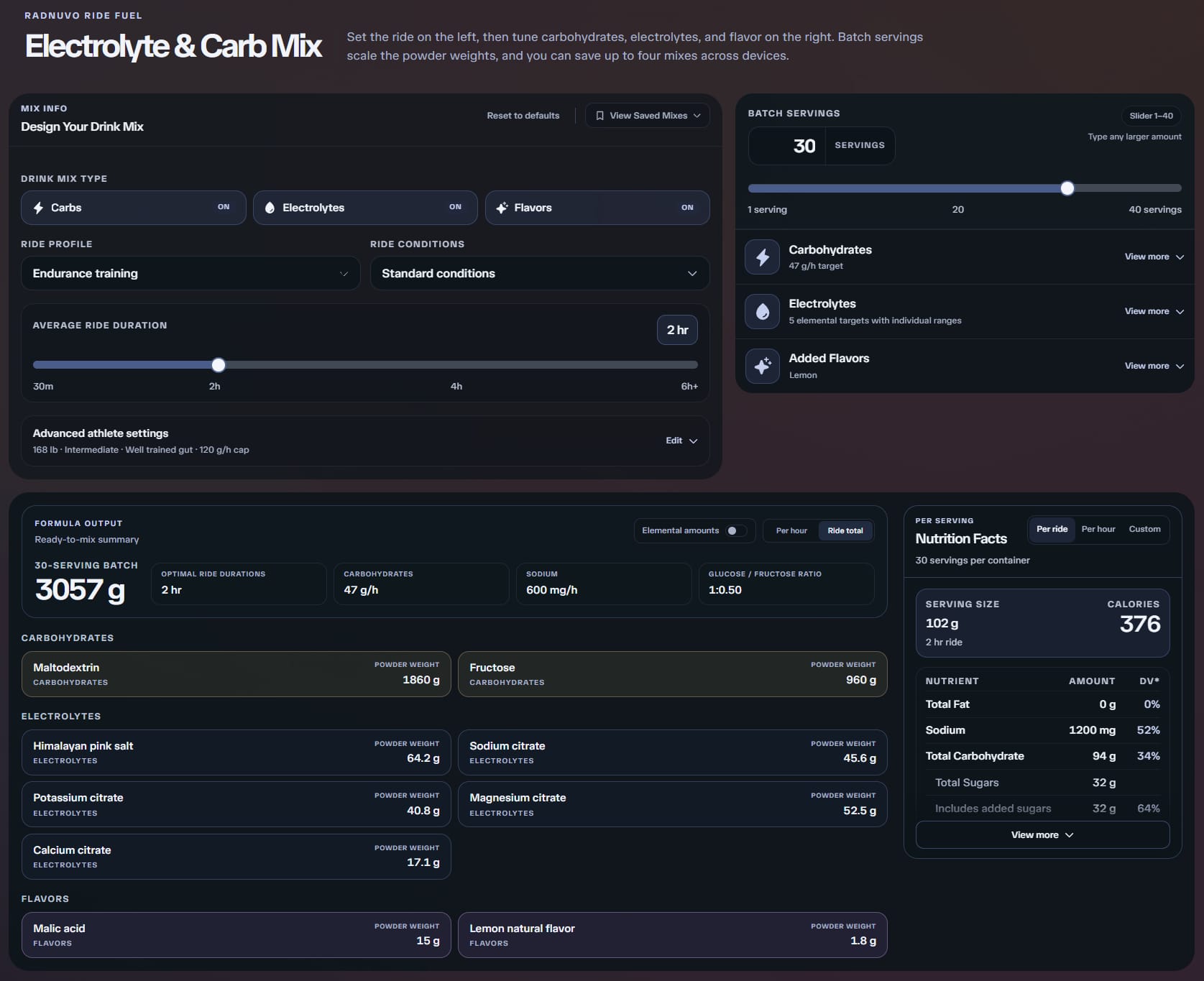Click the Magnesium citrate card

click(x=673, y=804)
